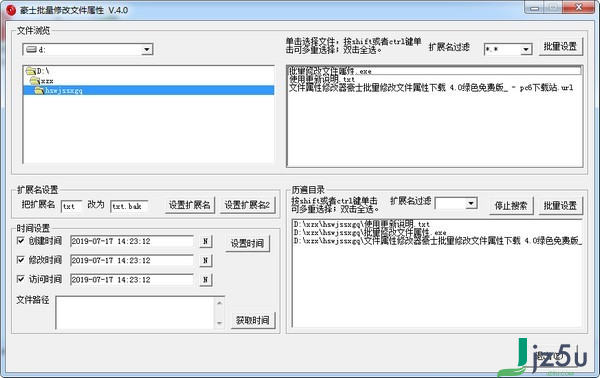The image size is (600, 378).
Task: Click the 文件路径 scrollbar up arrow
Action: click(x=220, y=303)
